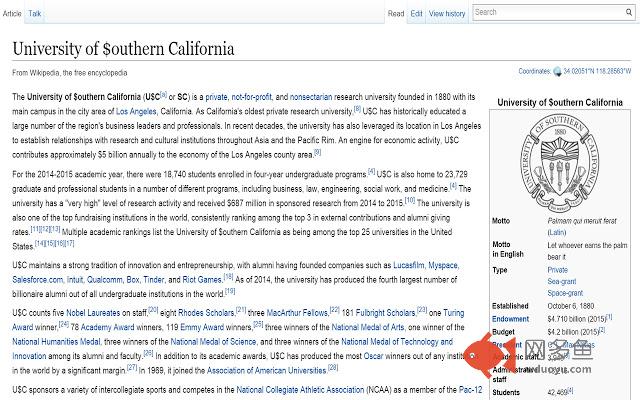Jump to footnote 8 reference

(357, 109)
